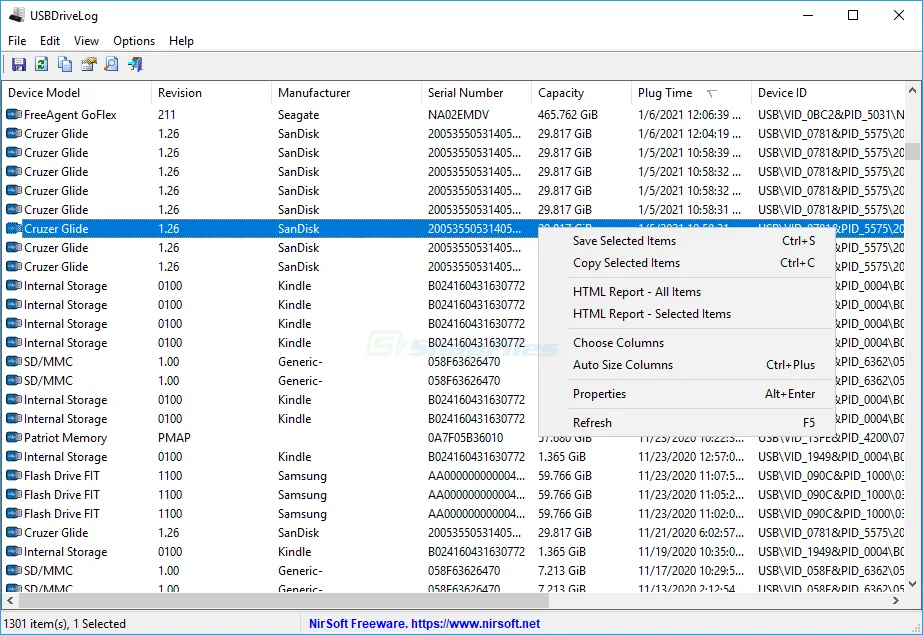Click the Copy Selected Items toolbar icon
The image size is (923, 635).
click(x=65, y=64)
